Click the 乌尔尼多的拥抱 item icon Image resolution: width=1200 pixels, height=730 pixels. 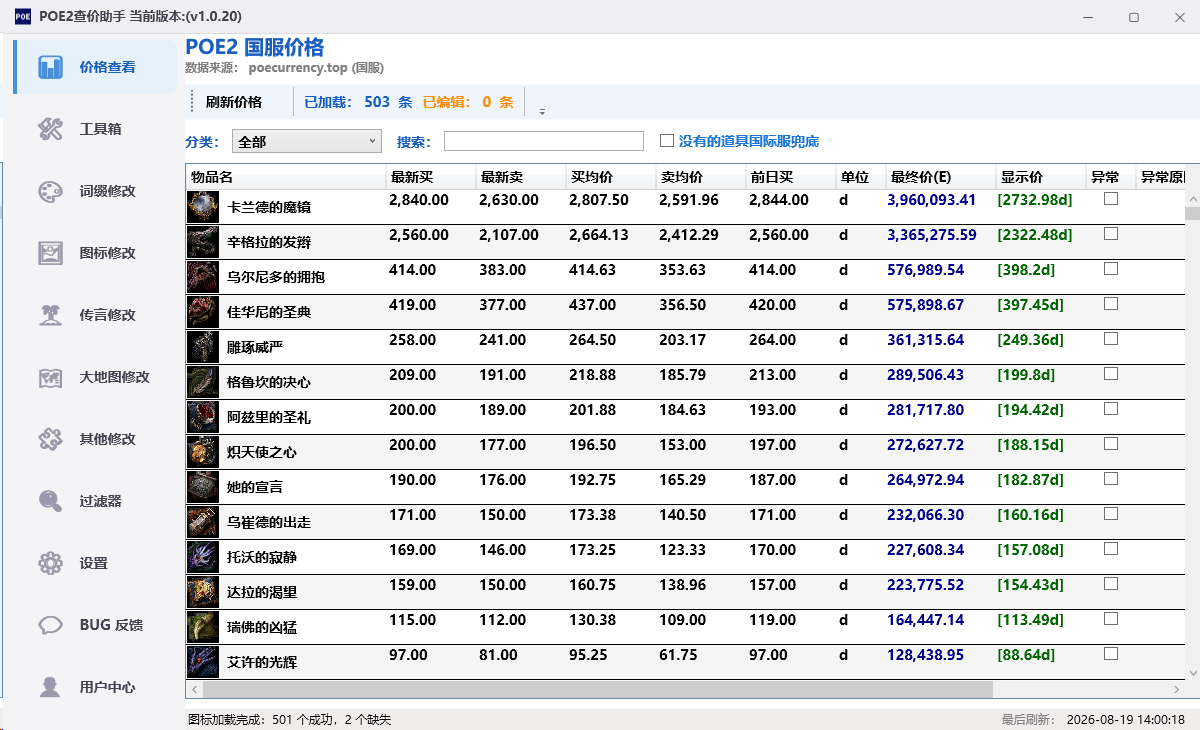(203, 277)
